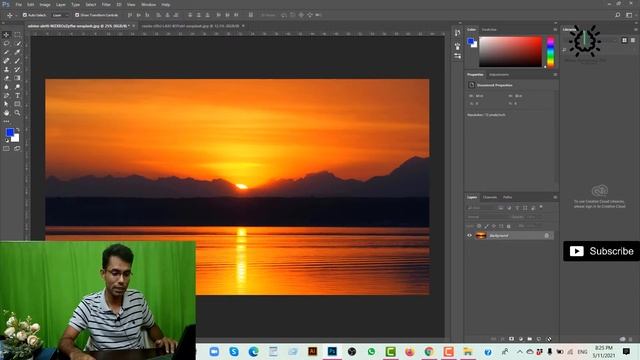
Task: Select the Hand tool
Action: pyautogui.click(x=6, y=113)
